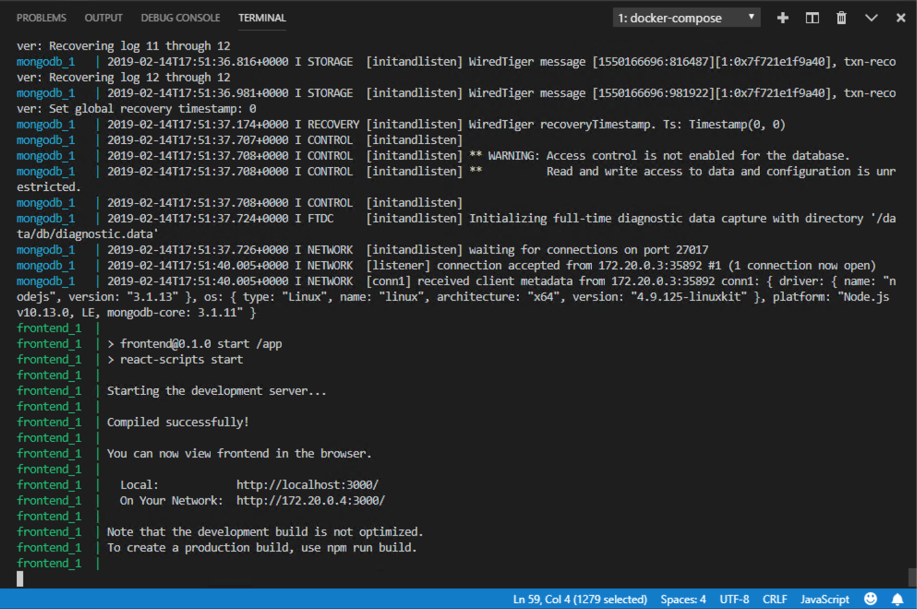Viewport: 917px width, 609px height.
Task: Click 'You can now view frontend' line
Action: click(x=239, y=454)
